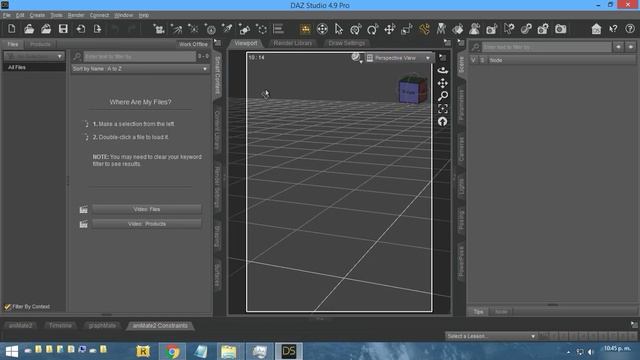The image size is (640, 360).
Task: Click the Merge file folder icon
Action: [46, 29]
